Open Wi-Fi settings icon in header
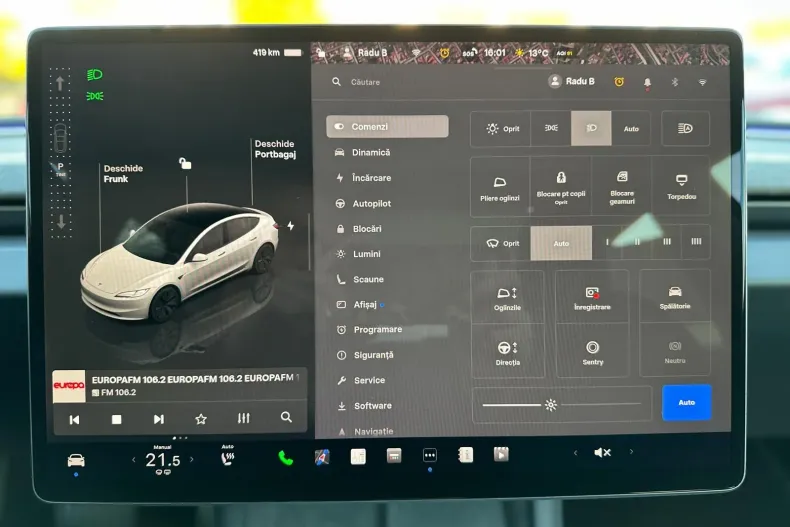The width and height of the screenshot is (790, 527). (x=702, y=82)
